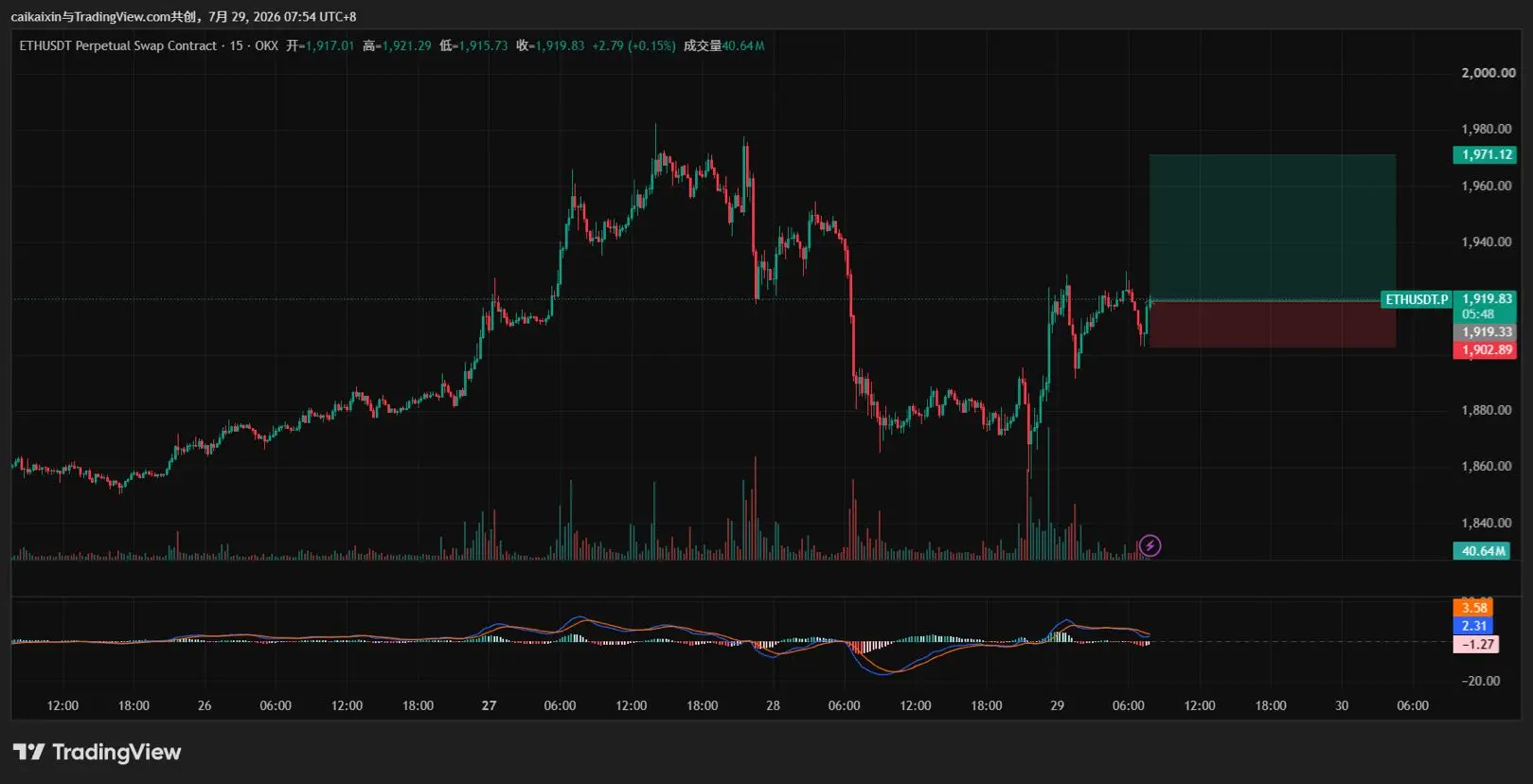Click the date label 27 on time axis
The image size is (1533, 784).
pyautogui.click(x=489, y=705)
